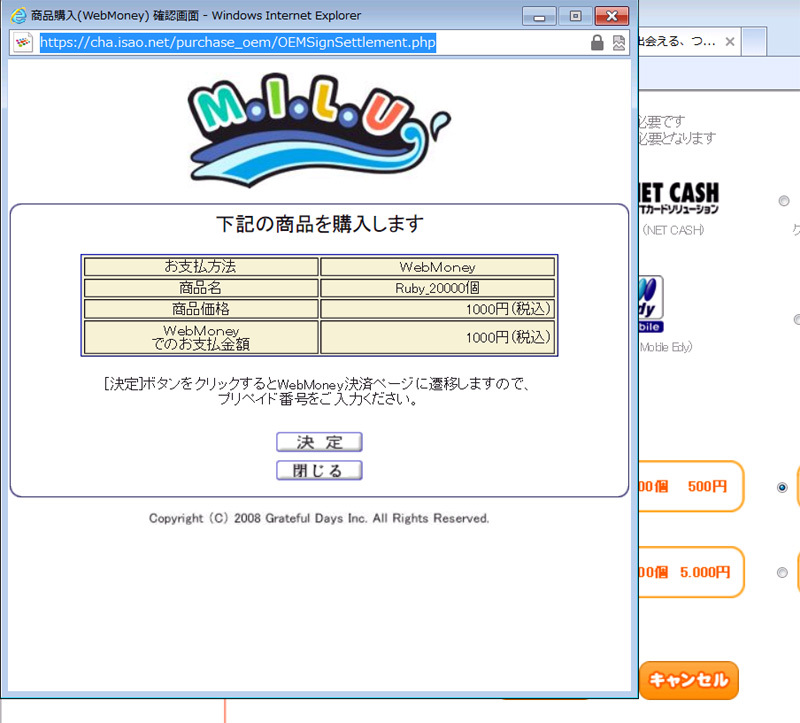The image size is (800, 723).
Task: Select the URL in the address bar
Action: click(x=237, y=43)
